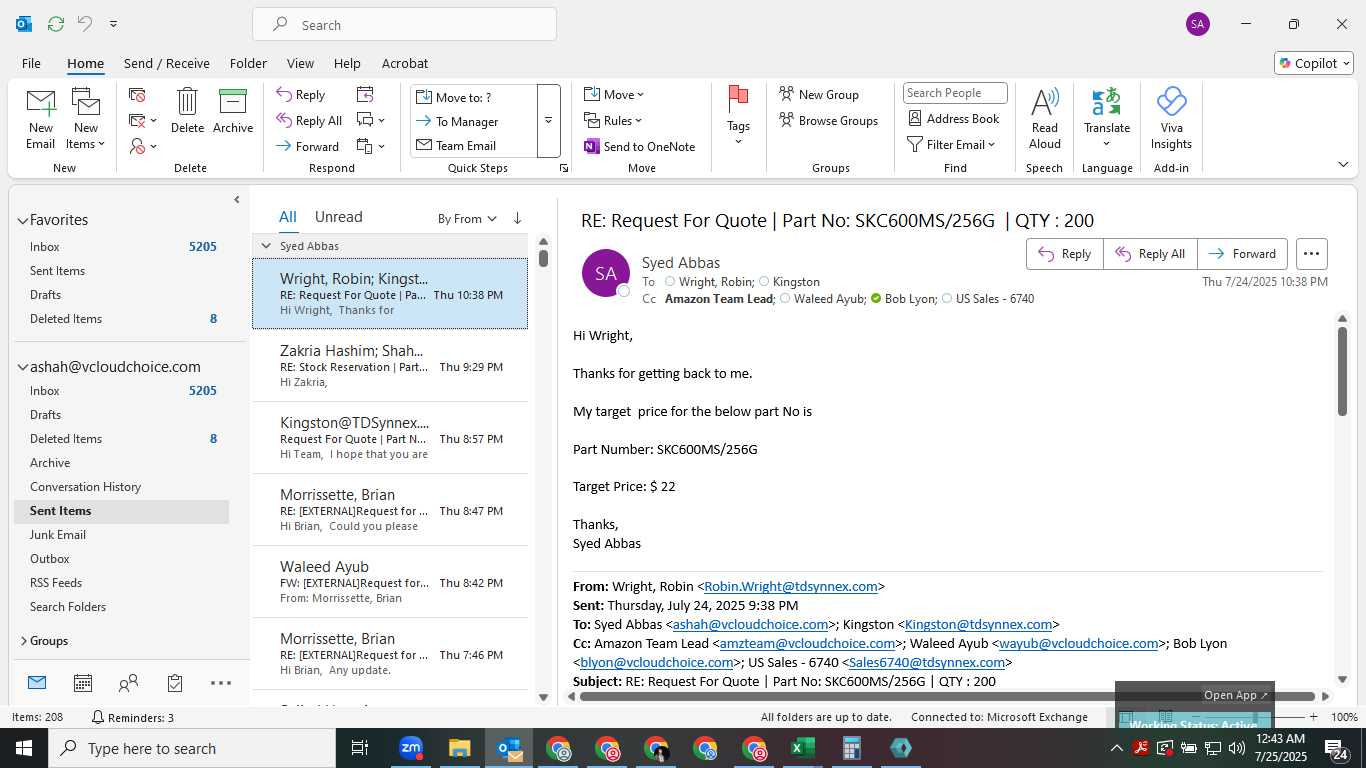1366x768 pixels.
Task: Open Filter Email dropdown
Action: tap(951, 144)
